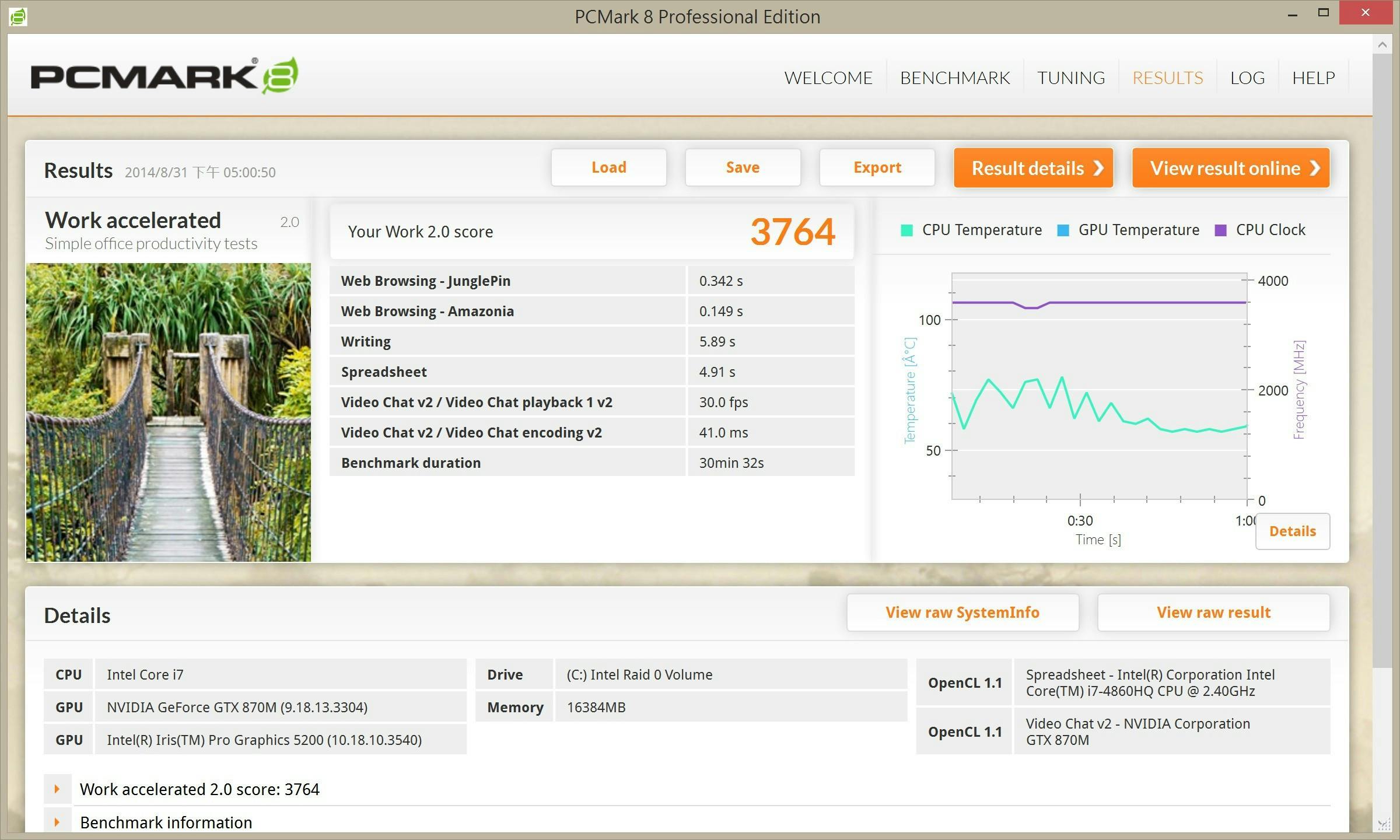The width and height of the screenshot is (1400, 840).
Task: Click the CPU Temperature legend swatch
Action: pyautogui.click(x=907, y=230)
